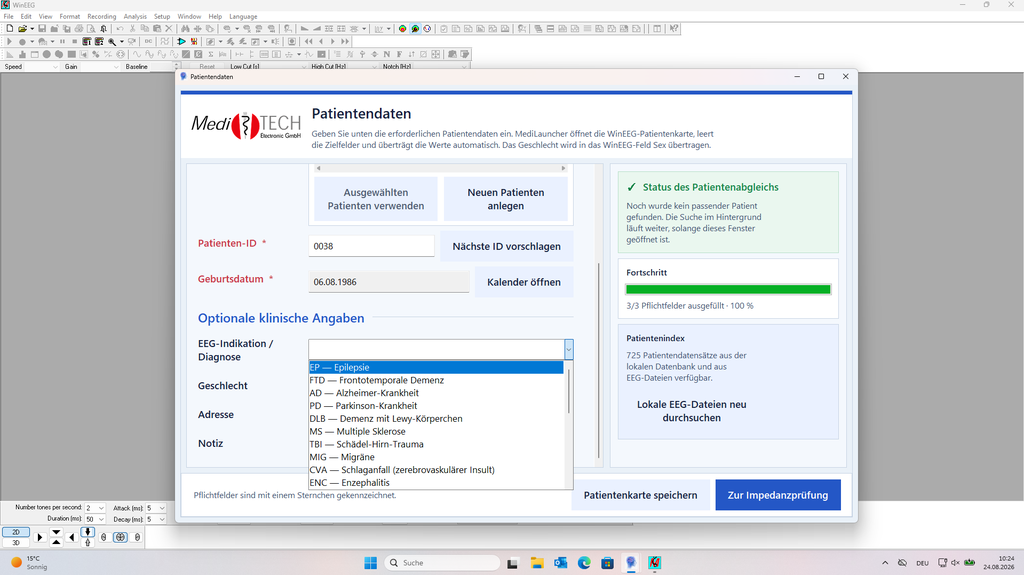Click the green play arrow toolbar icon
Screen dimensions: 1024x575
(x=182, y=41)
